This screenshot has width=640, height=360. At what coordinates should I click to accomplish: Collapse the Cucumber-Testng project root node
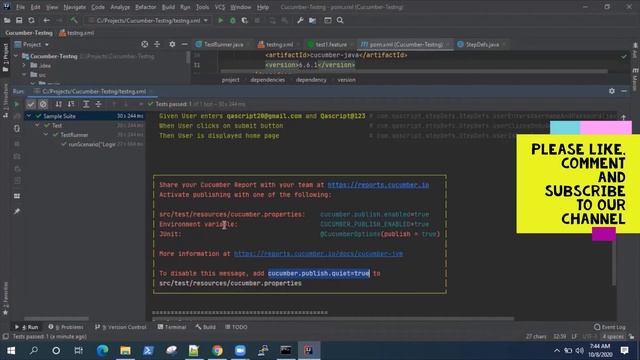coord(16,56)
